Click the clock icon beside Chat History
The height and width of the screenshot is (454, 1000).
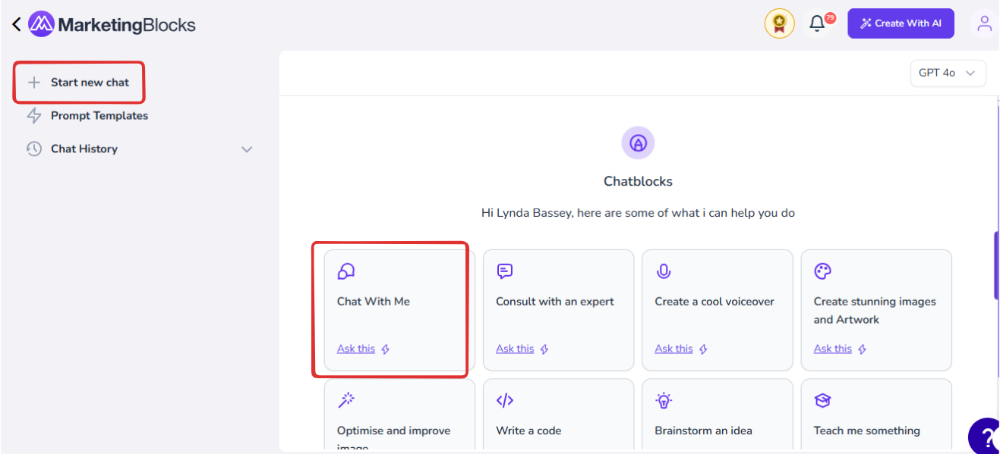click(x=34, y=149)
